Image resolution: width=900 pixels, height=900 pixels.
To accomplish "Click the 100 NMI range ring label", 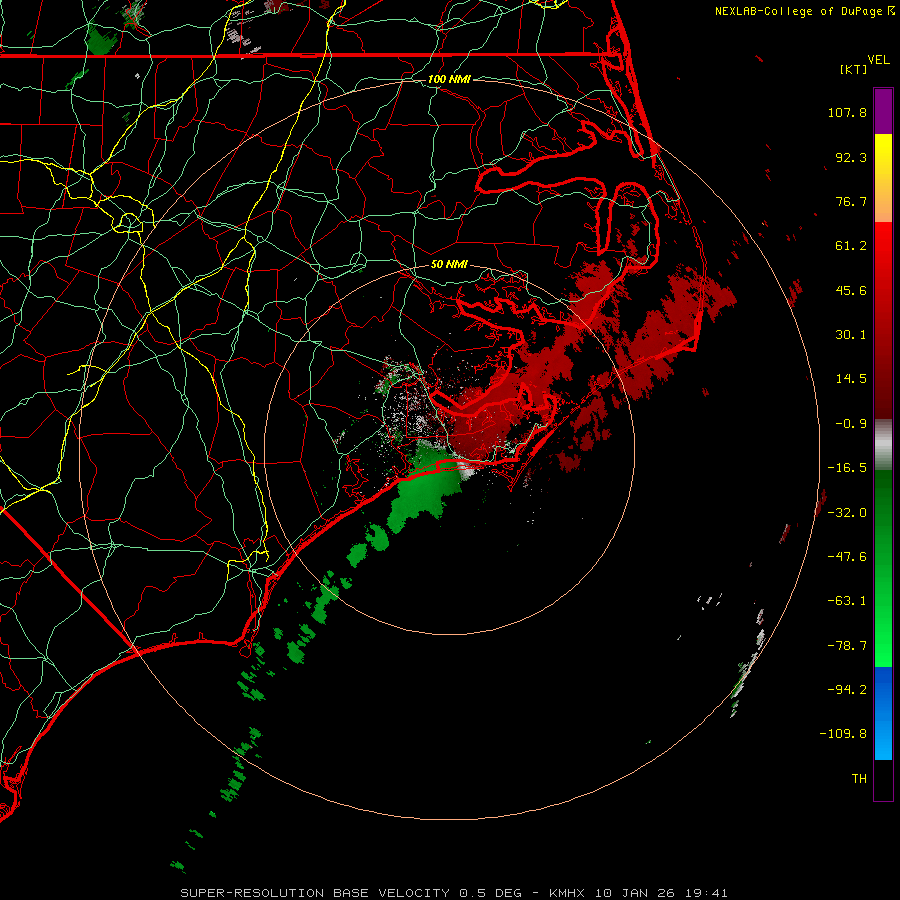I will pos(449,79).
